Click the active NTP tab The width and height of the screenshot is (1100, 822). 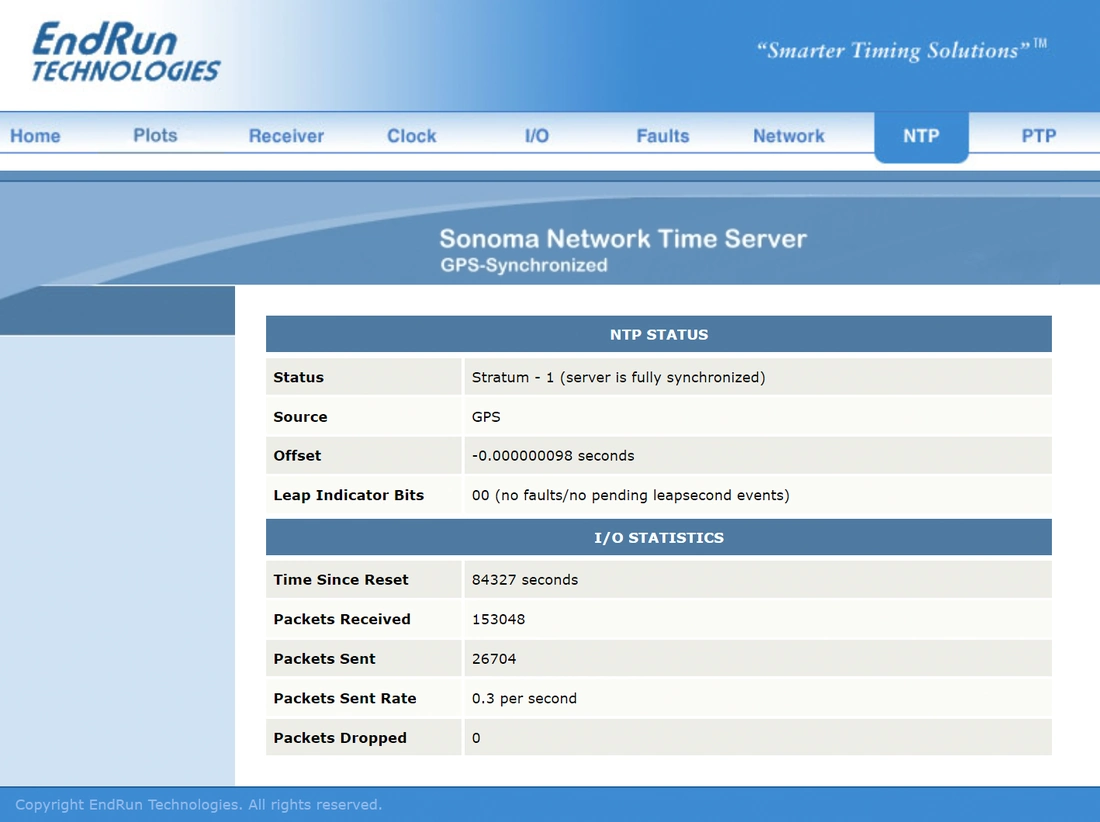tap(921, 136)
